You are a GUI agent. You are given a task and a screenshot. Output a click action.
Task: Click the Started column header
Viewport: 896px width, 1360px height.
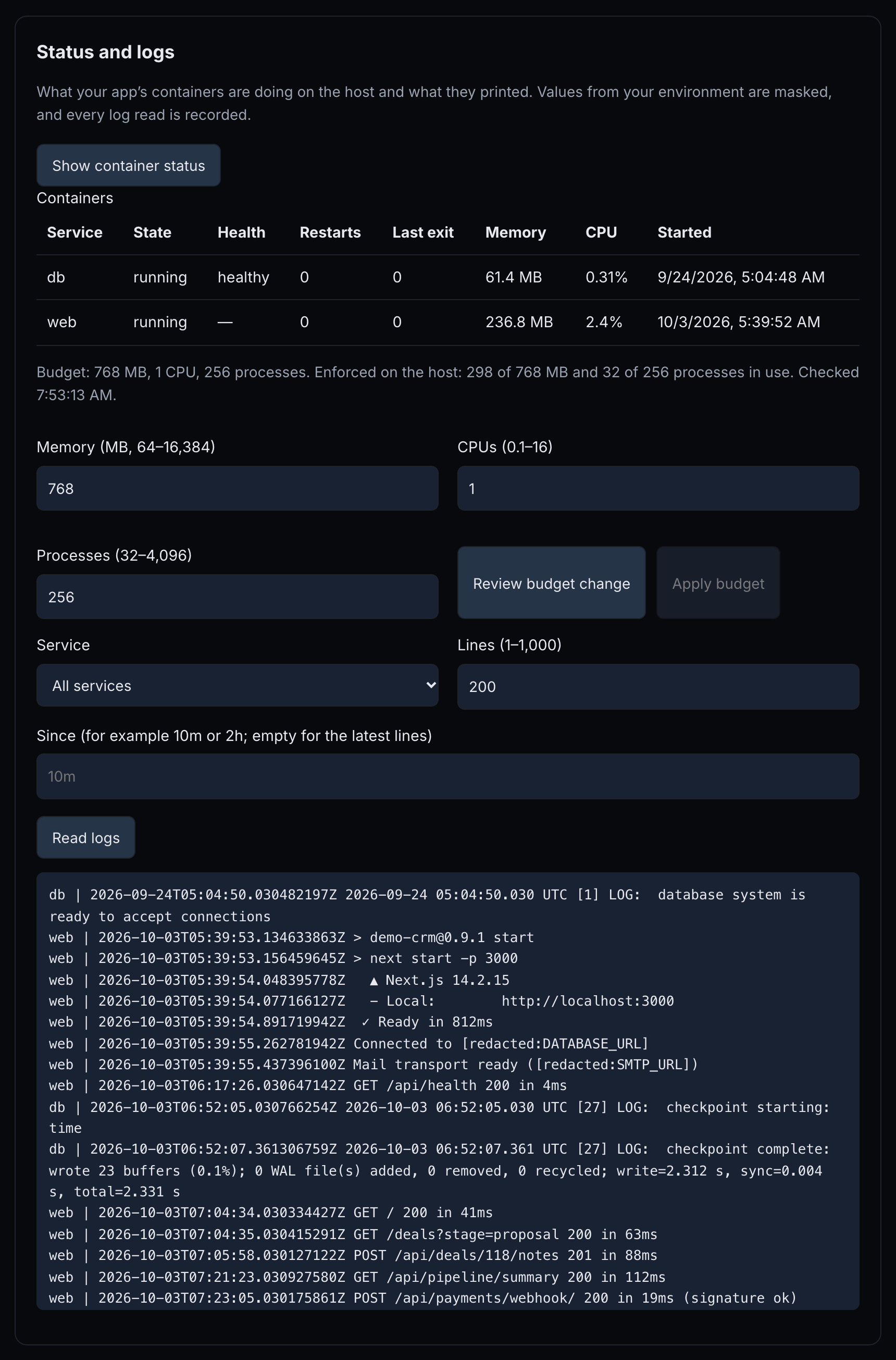click(x=685, y=232)
